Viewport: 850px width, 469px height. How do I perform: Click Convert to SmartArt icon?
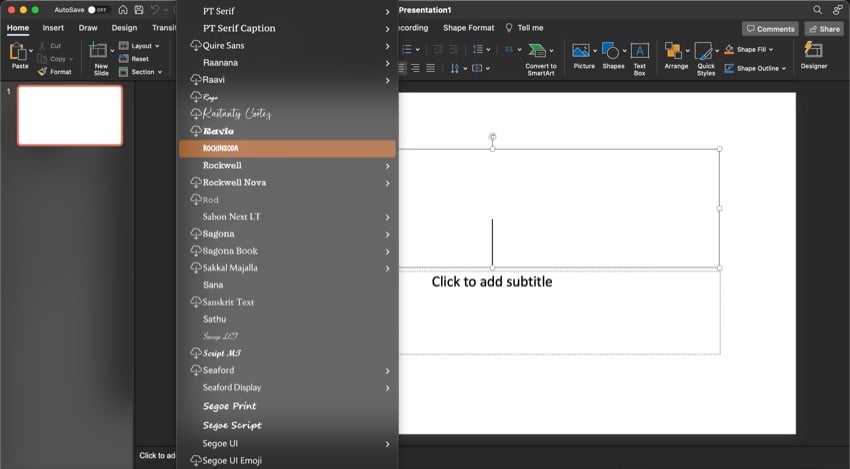pyautogui.click(x=540, y=52)
